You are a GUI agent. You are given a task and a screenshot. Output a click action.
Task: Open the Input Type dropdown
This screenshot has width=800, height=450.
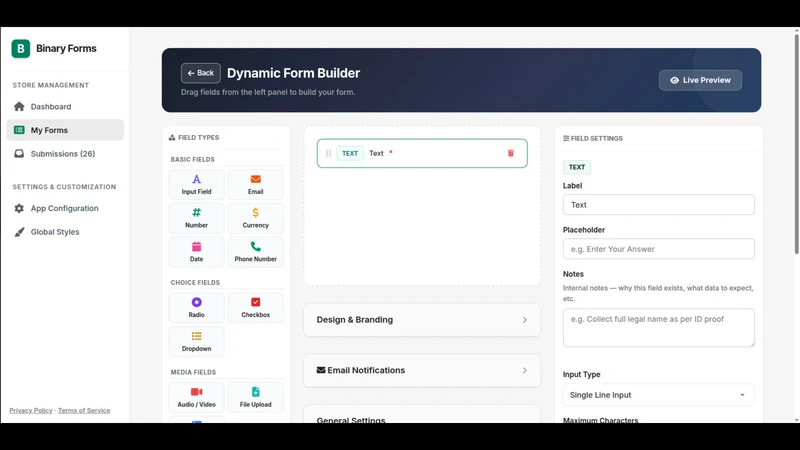coord(659,395)
